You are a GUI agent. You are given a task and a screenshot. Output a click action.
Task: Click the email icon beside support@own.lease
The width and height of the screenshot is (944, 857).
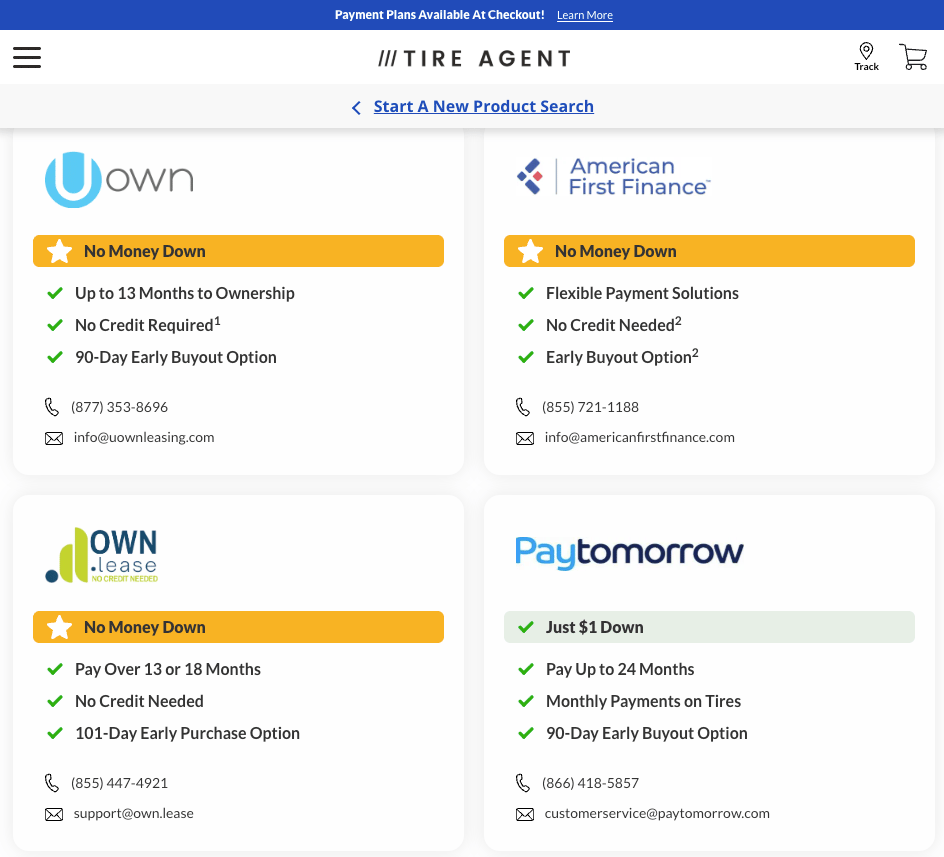click(53, 813)
